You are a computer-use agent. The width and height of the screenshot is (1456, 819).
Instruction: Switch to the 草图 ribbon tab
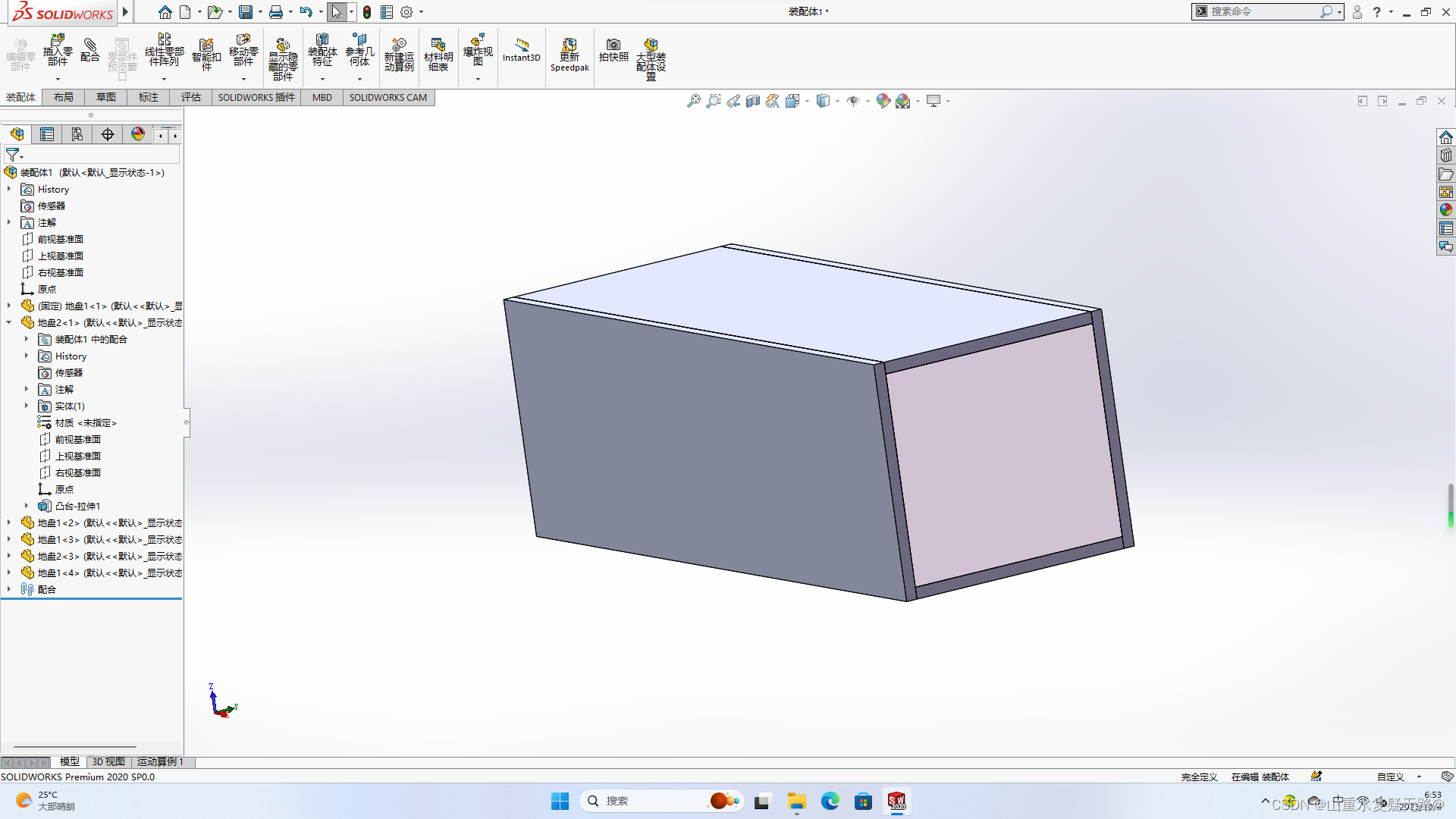tap(105, 97)
